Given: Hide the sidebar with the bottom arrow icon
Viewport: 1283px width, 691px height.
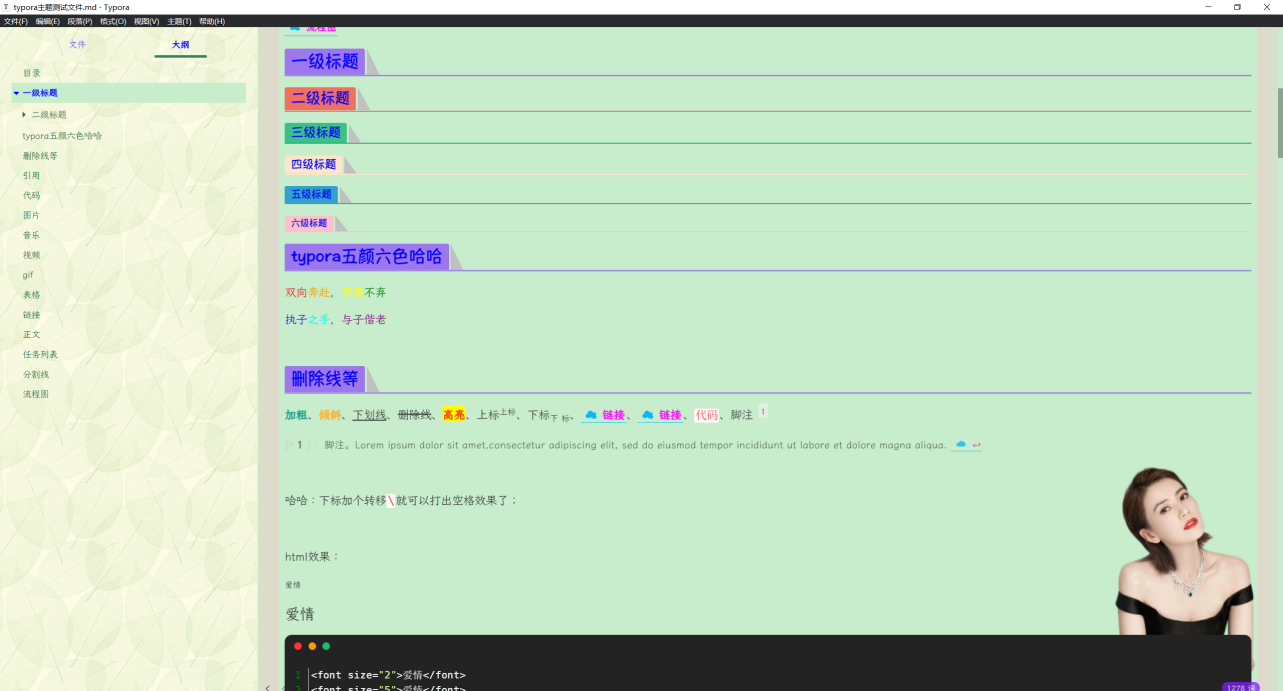Looking at the screenshot, I should click(267, 687).
